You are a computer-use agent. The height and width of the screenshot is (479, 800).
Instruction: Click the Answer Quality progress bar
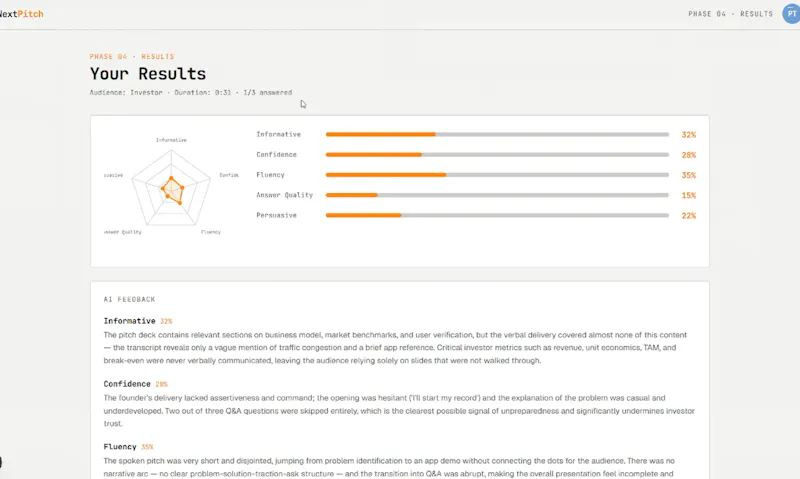497,195
